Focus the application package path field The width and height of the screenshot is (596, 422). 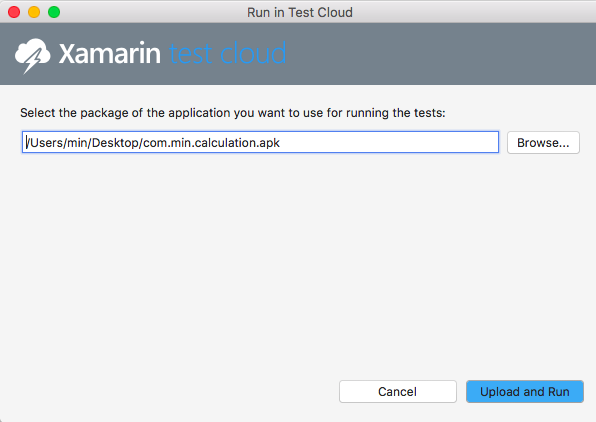pyautogui.click(x=260, y=142)
